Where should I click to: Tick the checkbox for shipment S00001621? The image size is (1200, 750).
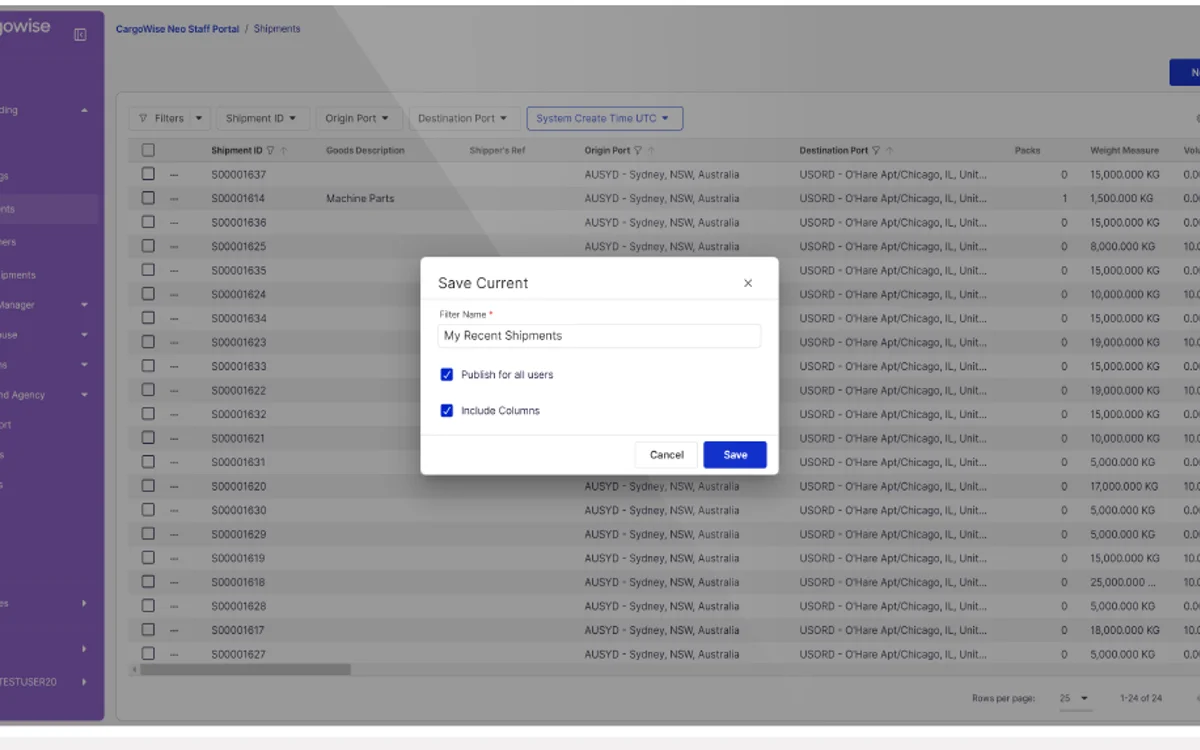[148, 438]
